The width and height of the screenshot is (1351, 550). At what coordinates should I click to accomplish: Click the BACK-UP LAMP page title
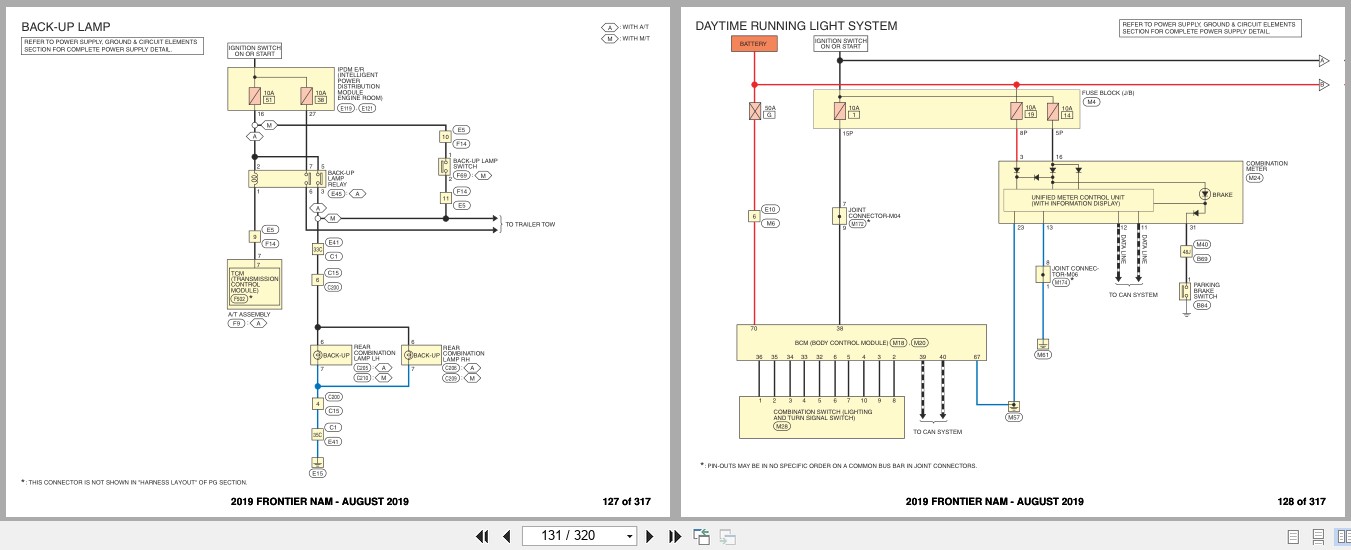[66, 26]
